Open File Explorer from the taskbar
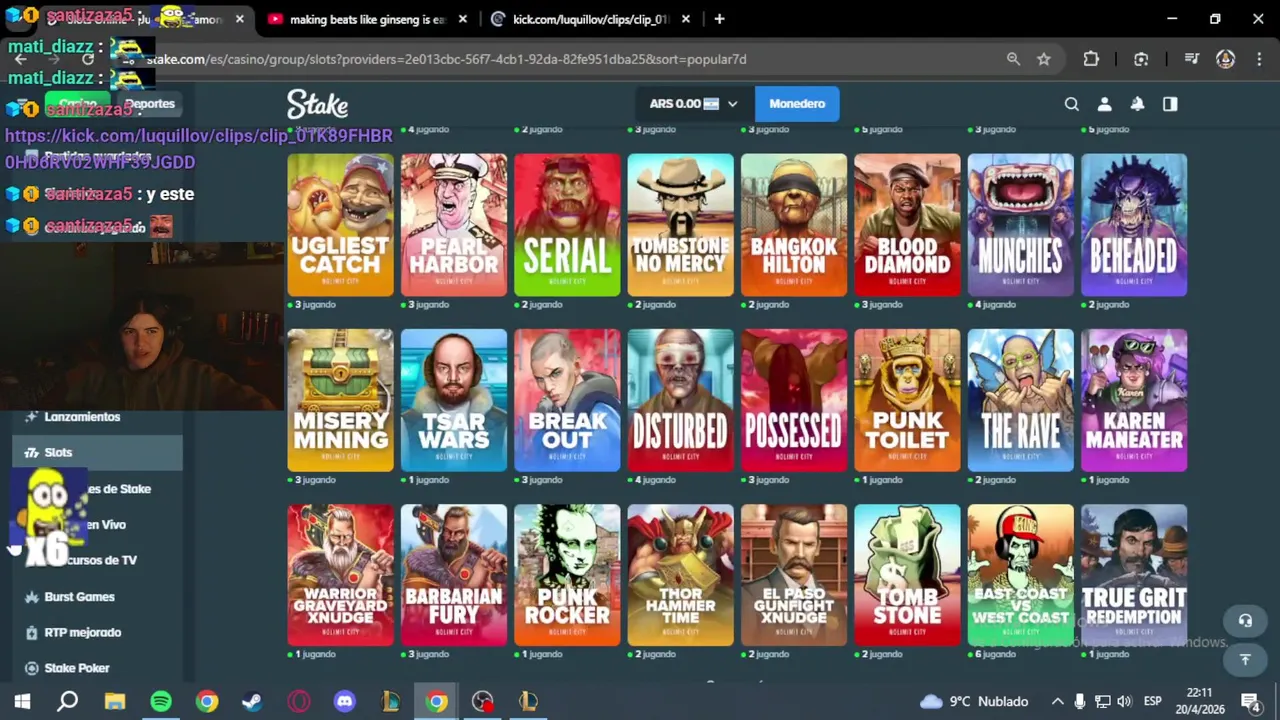Viewport: 1280px width, 720px height. pos(115,702)
